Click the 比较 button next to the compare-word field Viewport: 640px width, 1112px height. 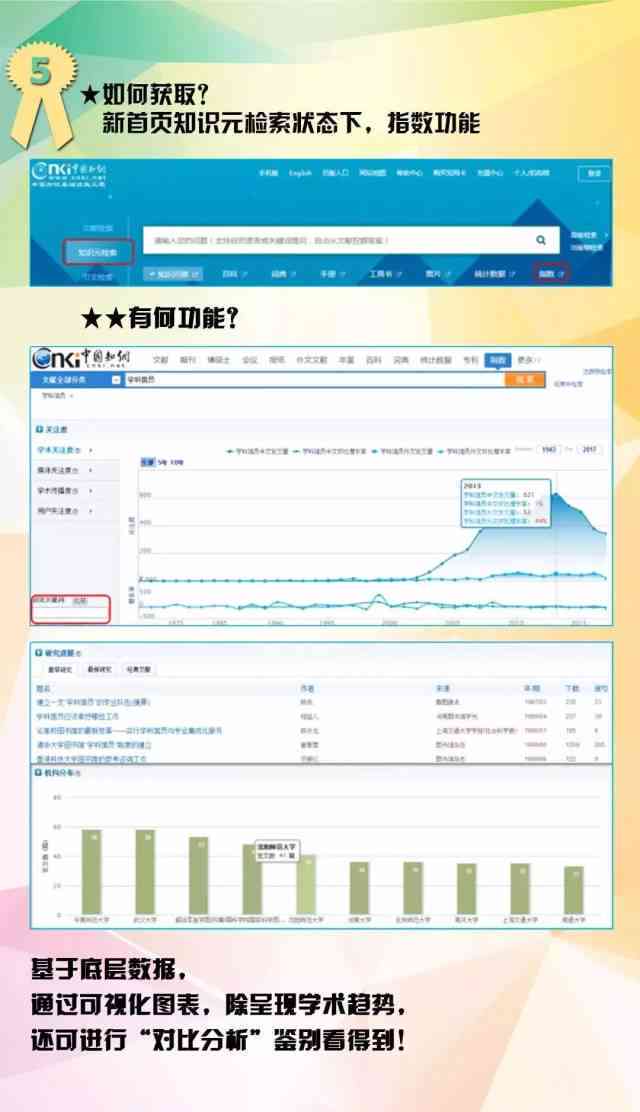click(x=79, y=601)
